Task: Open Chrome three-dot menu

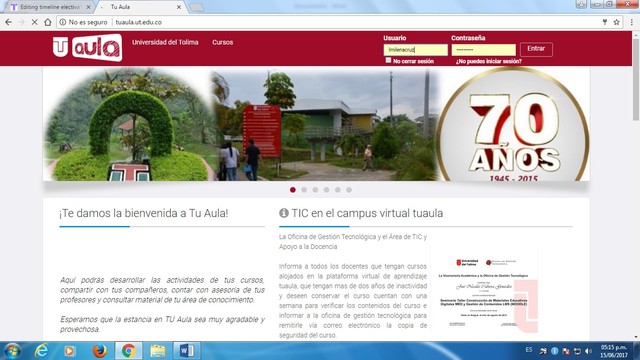Action: pyautogui.click(x=631, y=22)
